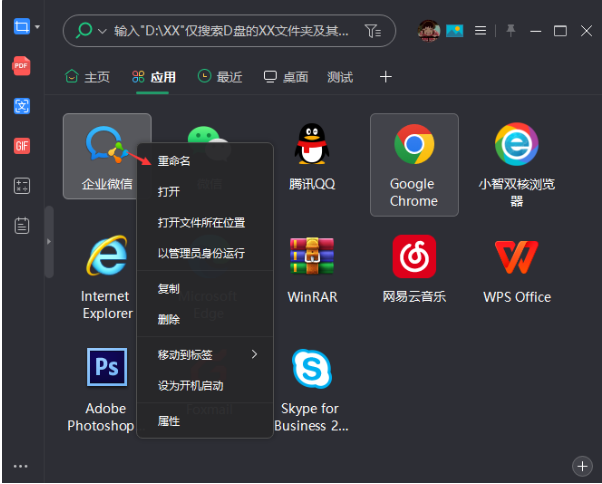Choose 属性 in context menu
602x484 pixels.
tap(205, 421)
